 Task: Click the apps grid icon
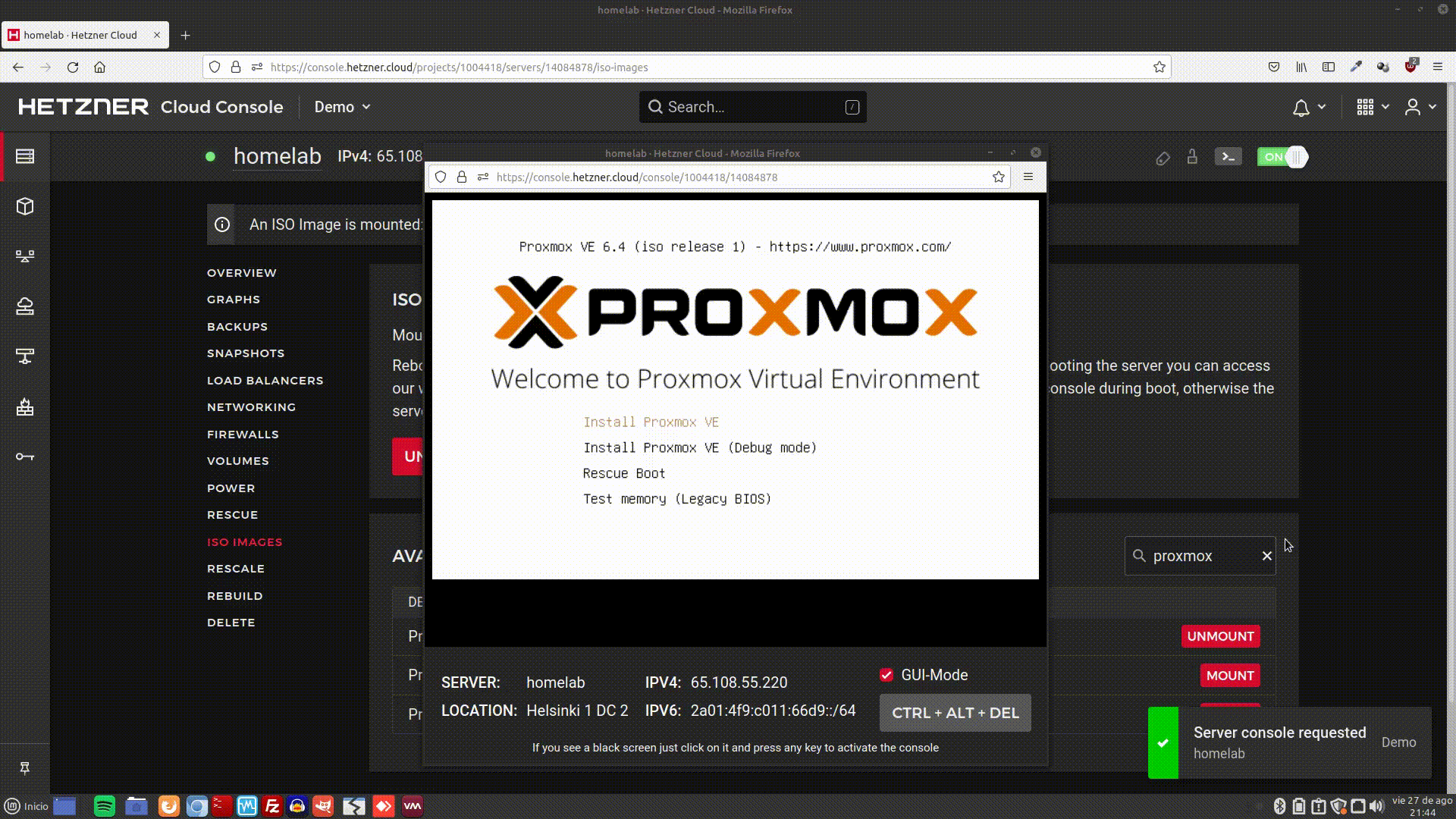(1365, 107)
